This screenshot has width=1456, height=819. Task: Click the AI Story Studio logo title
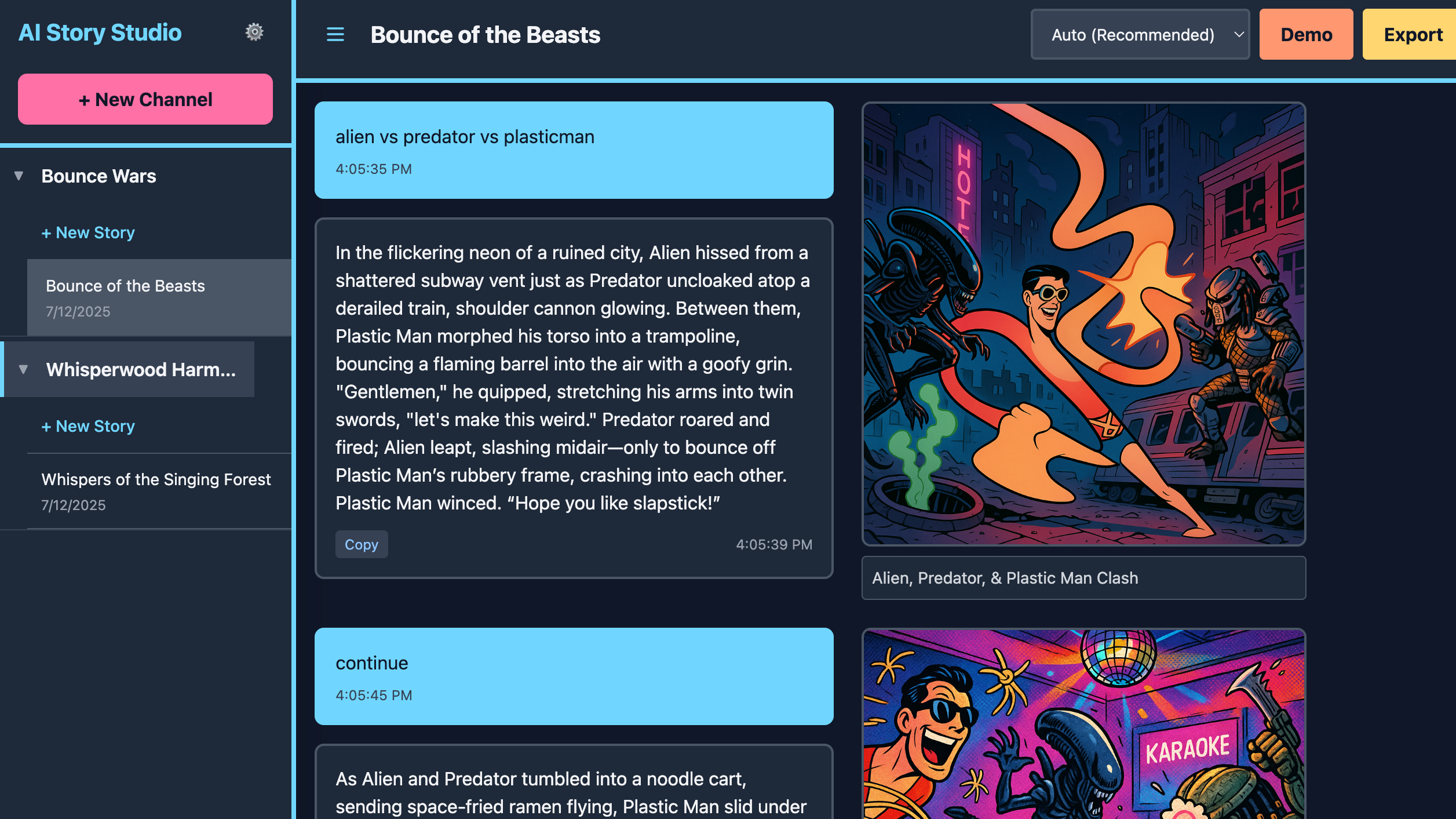pyautogui.click(x=100, y=32)
